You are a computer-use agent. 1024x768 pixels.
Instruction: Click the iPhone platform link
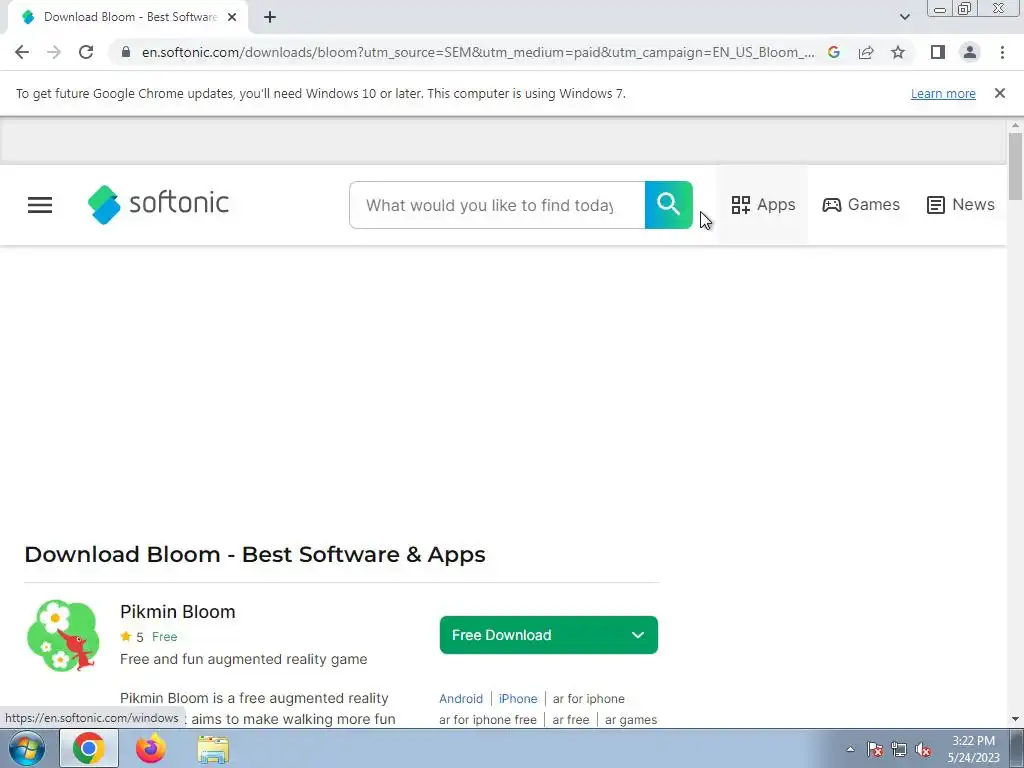[x=518, y=699]
